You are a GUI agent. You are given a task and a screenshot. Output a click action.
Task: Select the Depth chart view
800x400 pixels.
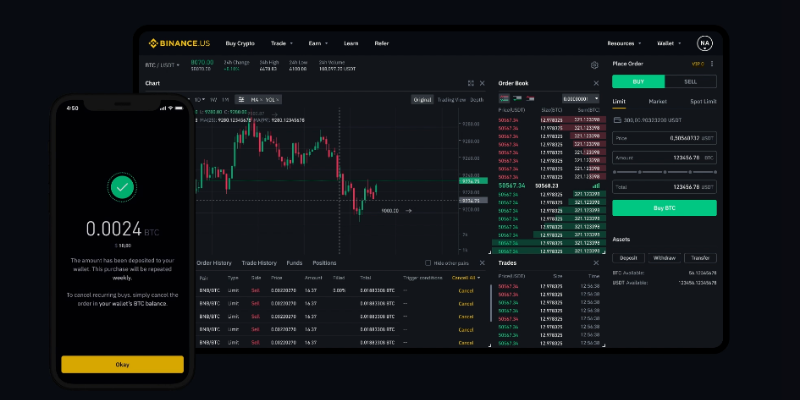coord(477,100)
